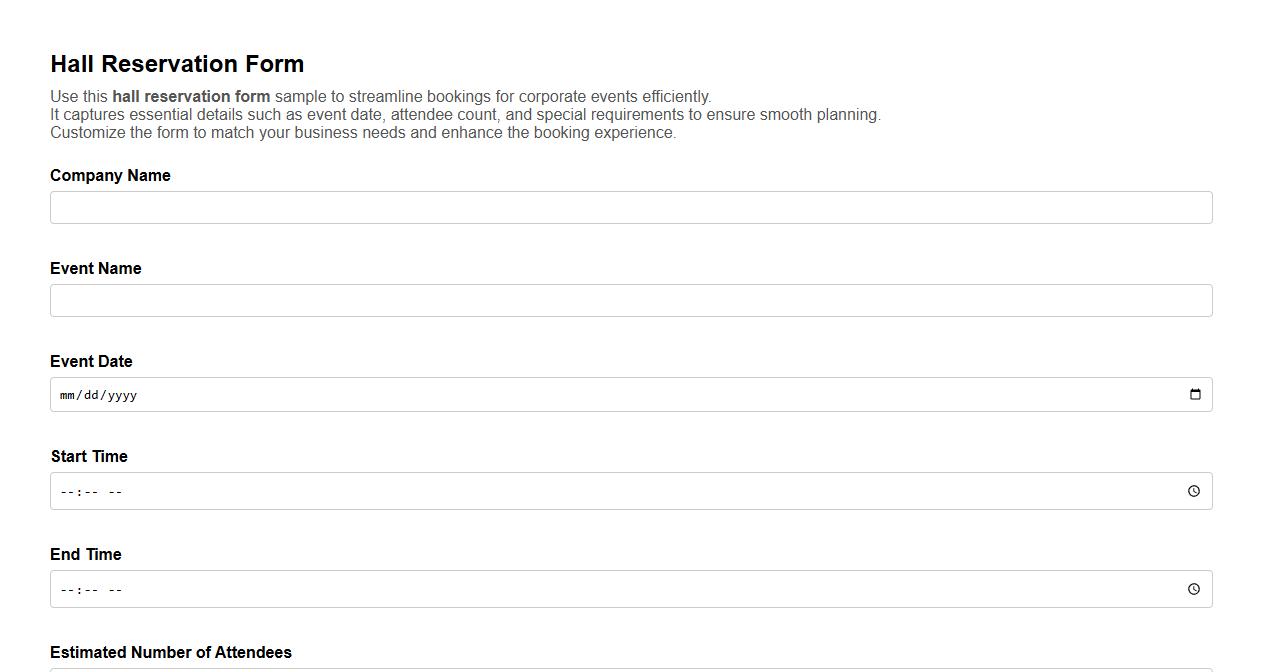Click the Start Time label

(89, 457)
